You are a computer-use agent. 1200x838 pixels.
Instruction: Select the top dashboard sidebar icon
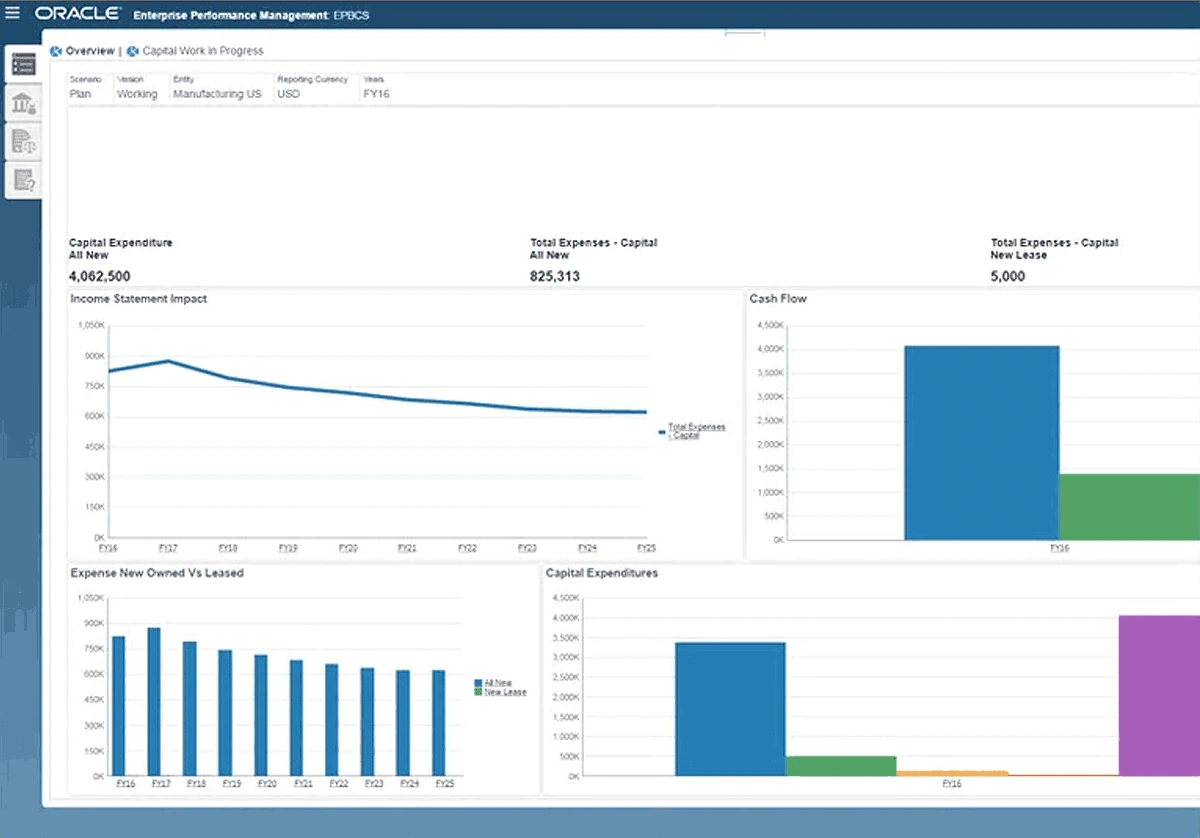(x=24, y=65)
